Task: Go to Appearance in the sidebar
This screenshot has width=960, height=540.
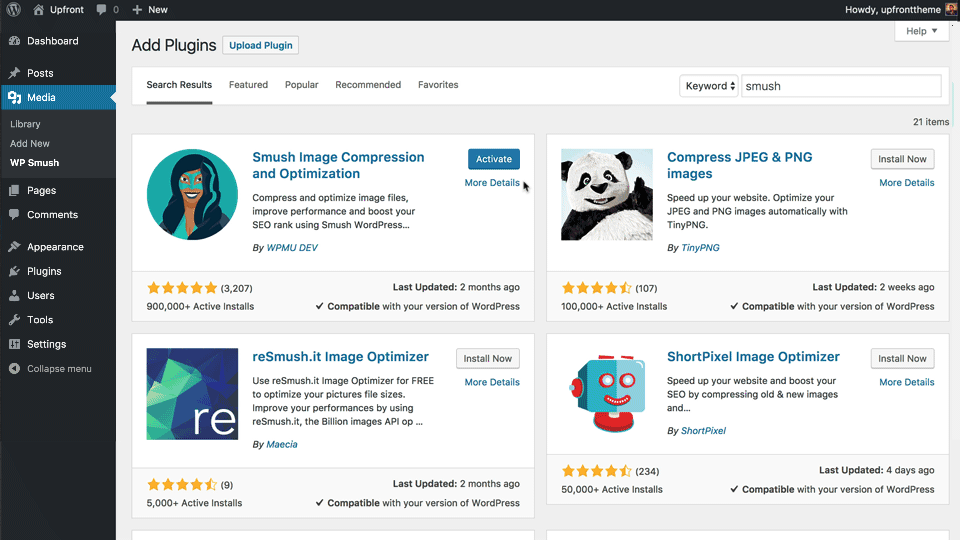Action: point(55,247)
